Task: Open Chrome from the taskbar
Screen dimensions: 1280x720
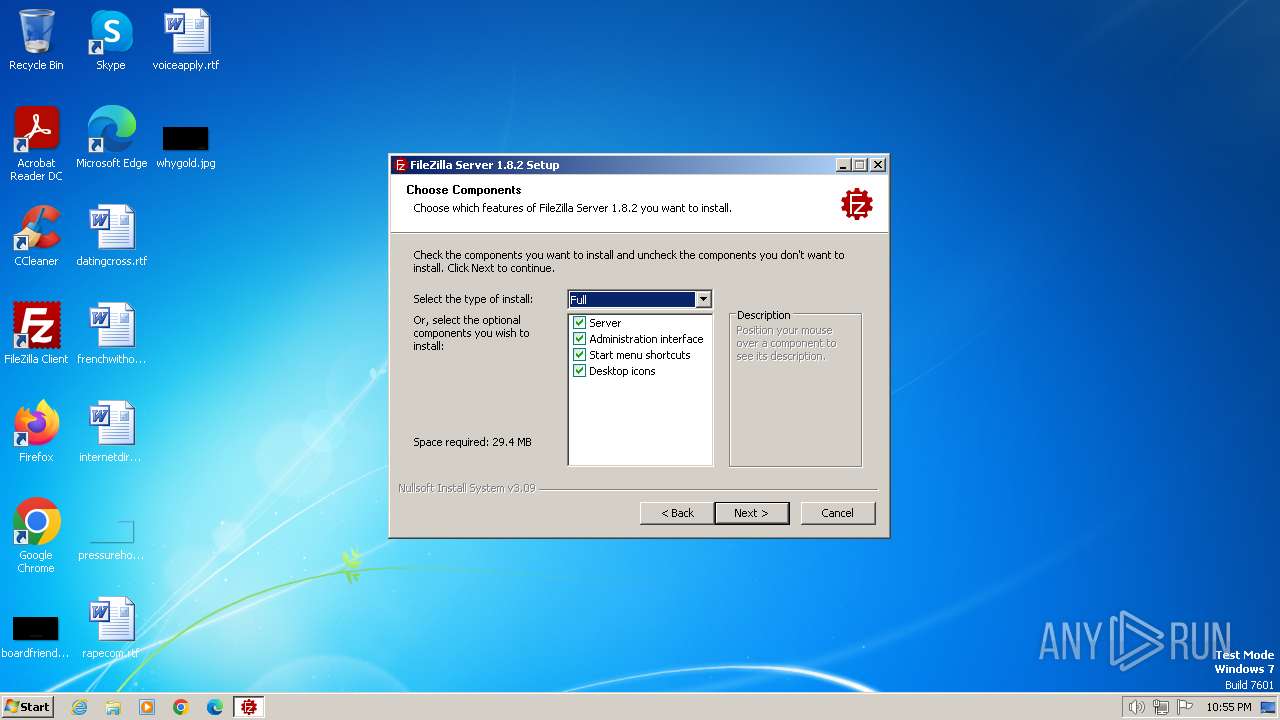Action: click(x=181, y=707)
